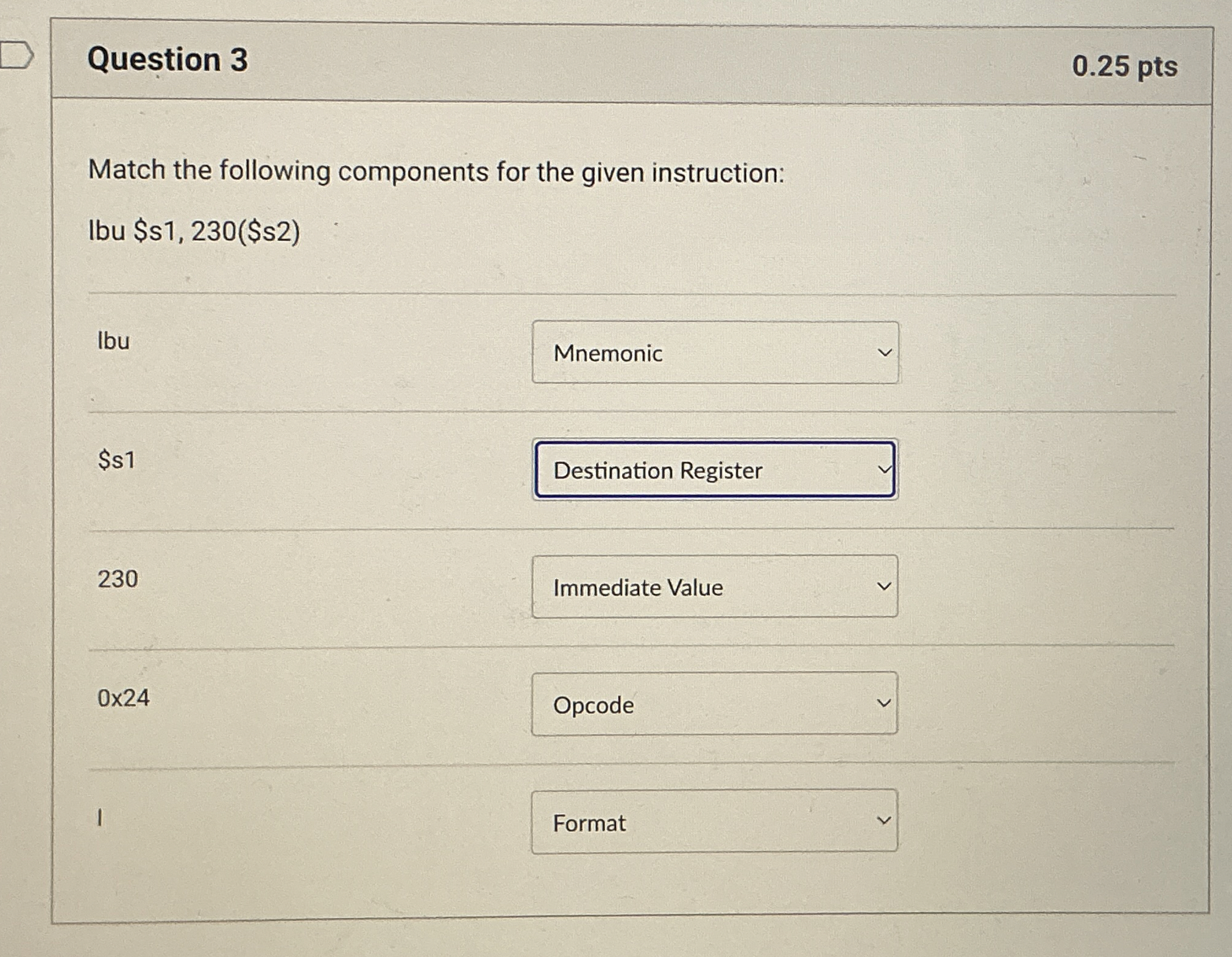Open the Format dropdown for I
The width and height of the screenshot is (1232, 957).
(715, 822)
